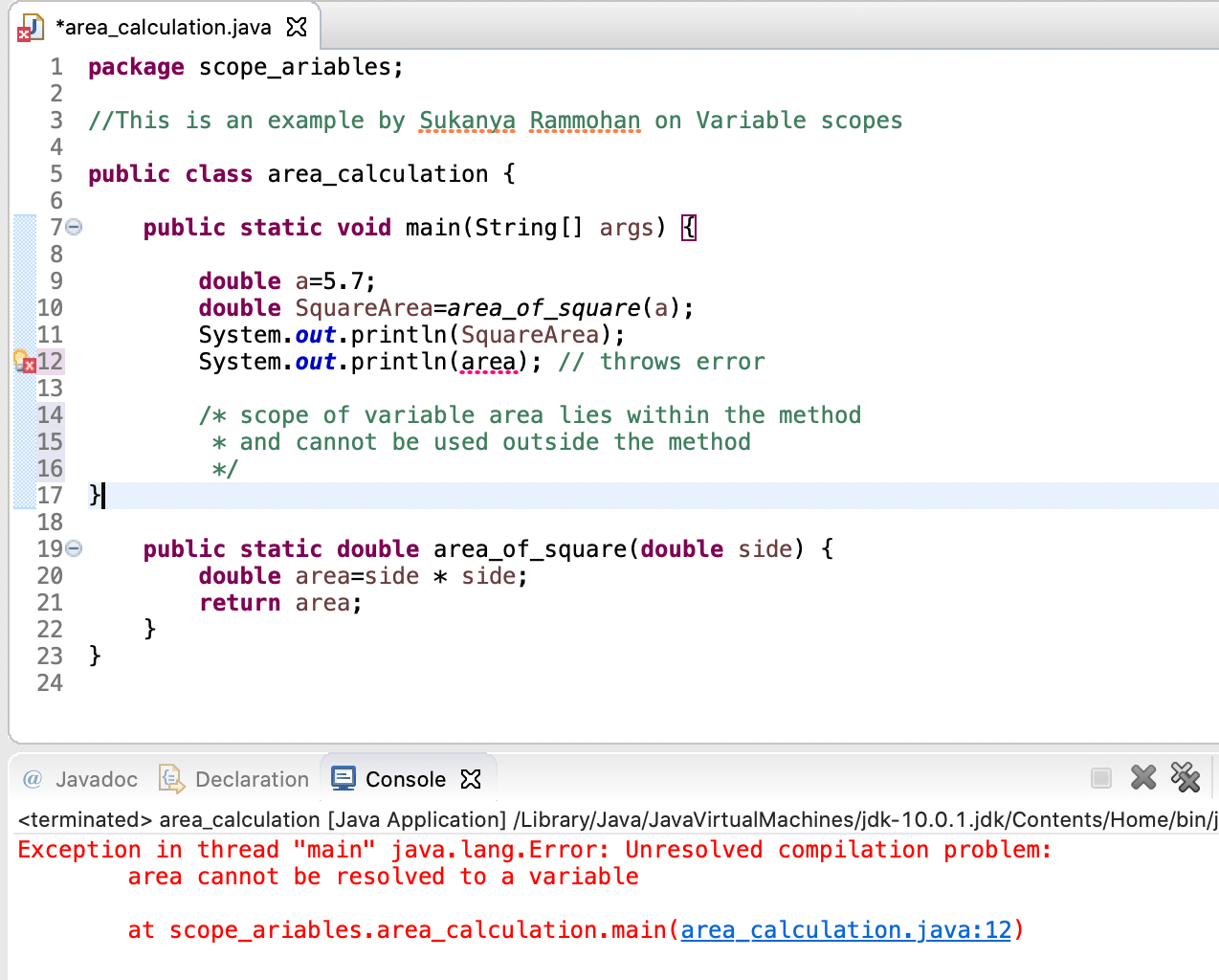Click the Declaration view icon
The image size is (1219, 980).
[171, 779]
